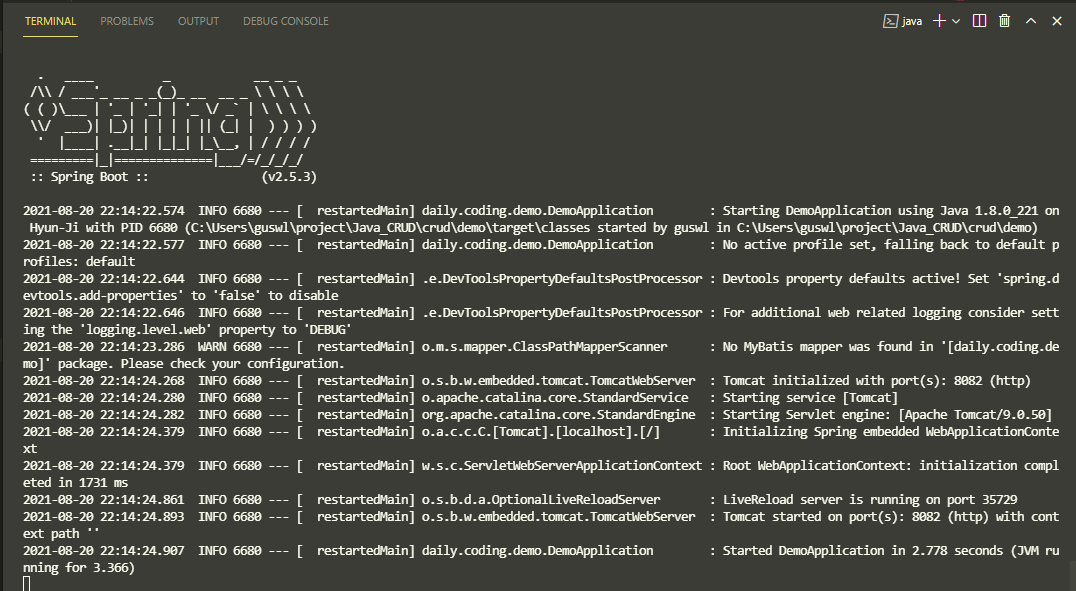Click 'org.apache.catalina.core.StandardEngine' logger name
This screenshot has height=591, width=1076.
click(x=558, y=415)
